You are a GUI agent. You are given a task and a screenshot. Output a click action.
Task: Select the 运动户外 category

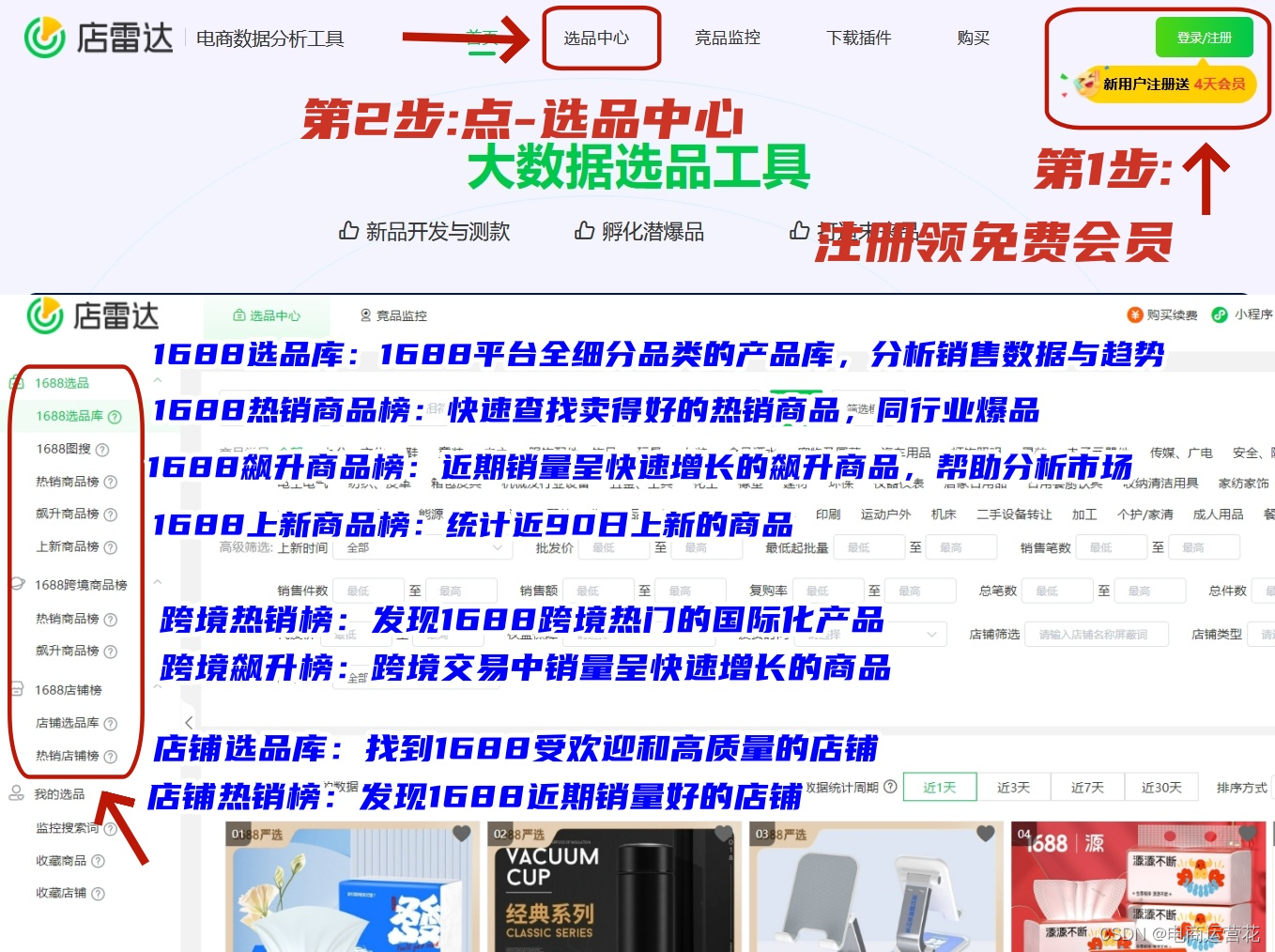tap(885, 514)
